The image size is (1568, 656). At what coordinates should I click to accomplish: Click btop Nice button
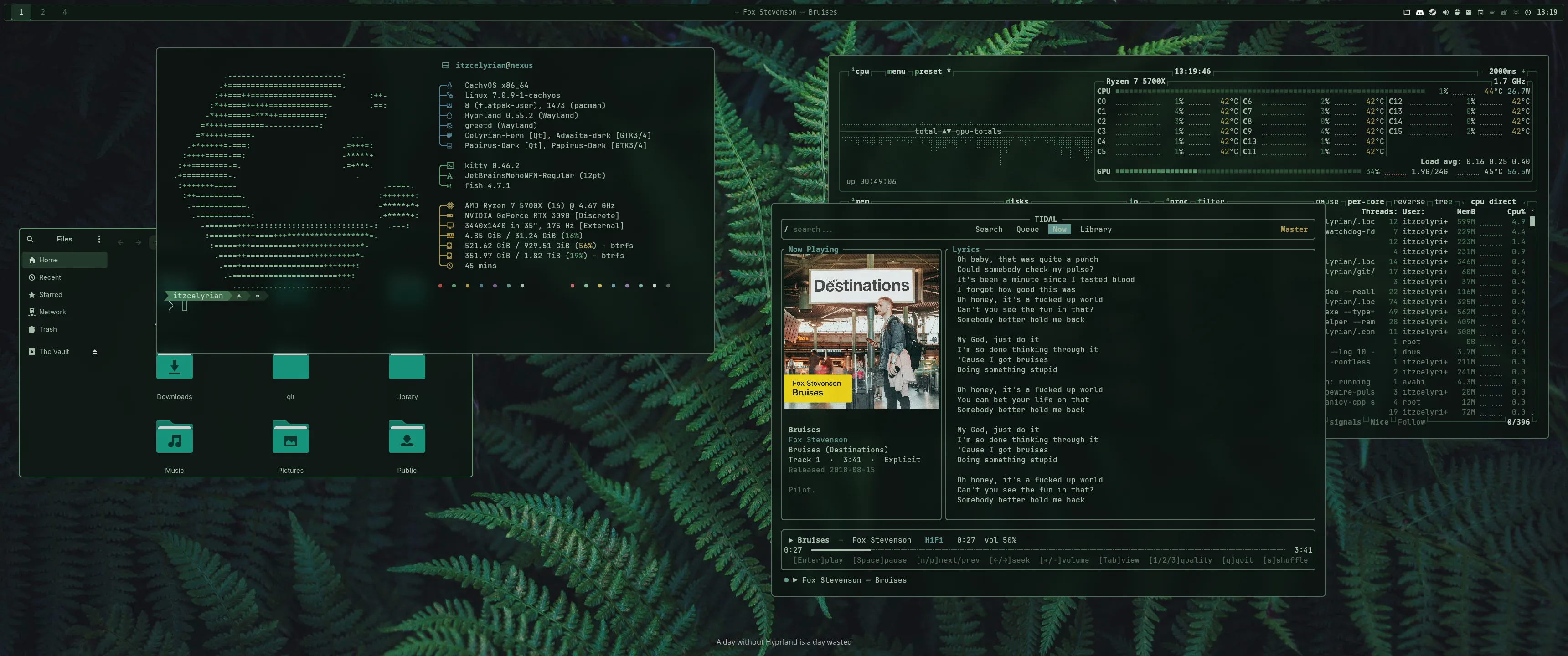(x=1379, y=422)
